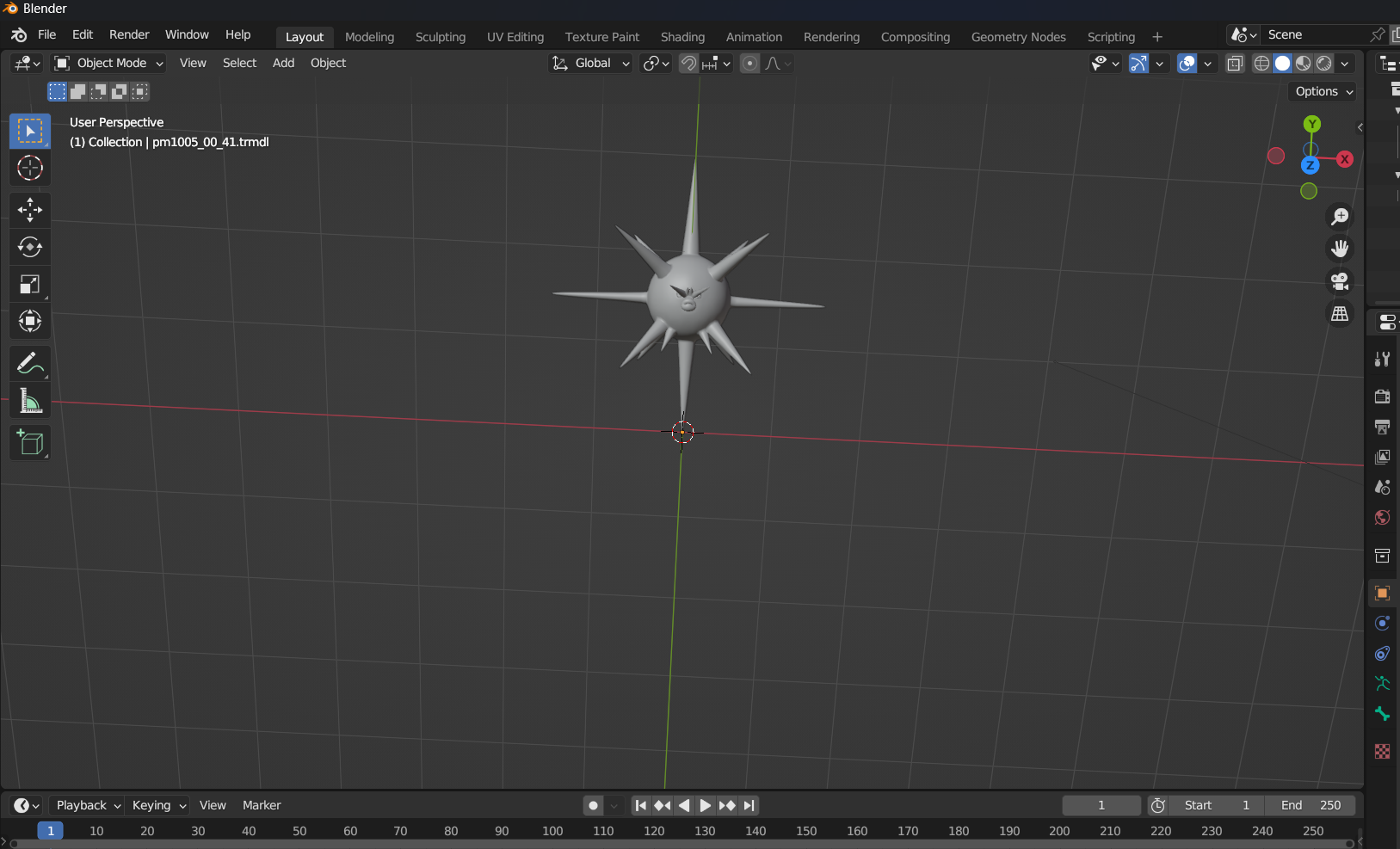
Task: Open the Texture properties checker tab
Action: [1383, 752]
